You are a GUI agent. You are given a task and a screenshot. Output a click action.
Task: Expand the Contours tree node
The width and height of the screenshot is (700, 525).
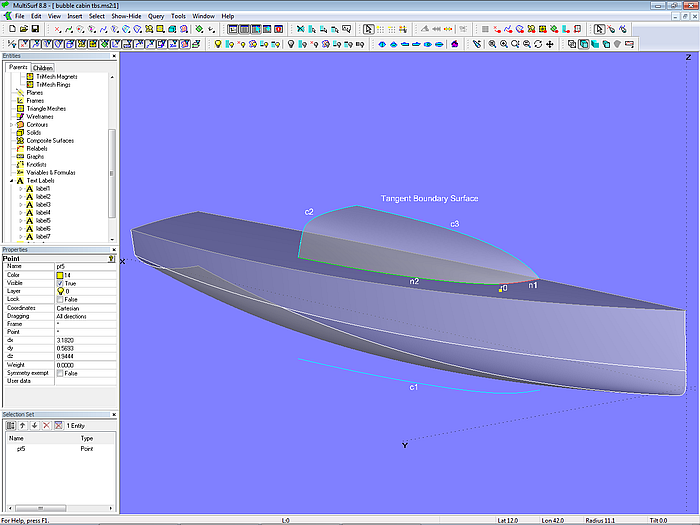(x=9, y=124)
